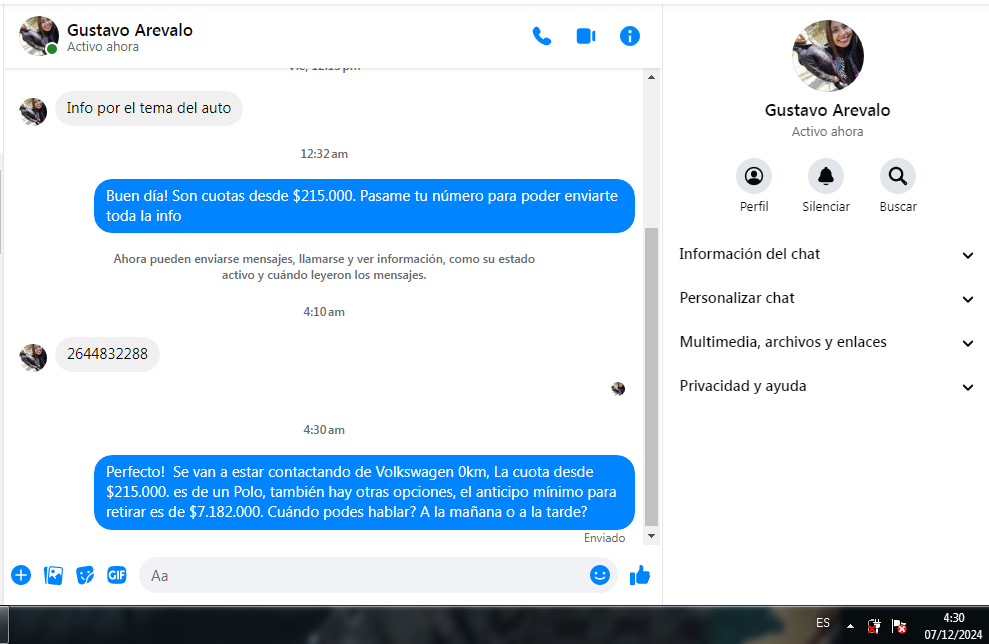
Task: Expand Multimedia, archivos y enlaces section
Action: (x=826, y=342)
